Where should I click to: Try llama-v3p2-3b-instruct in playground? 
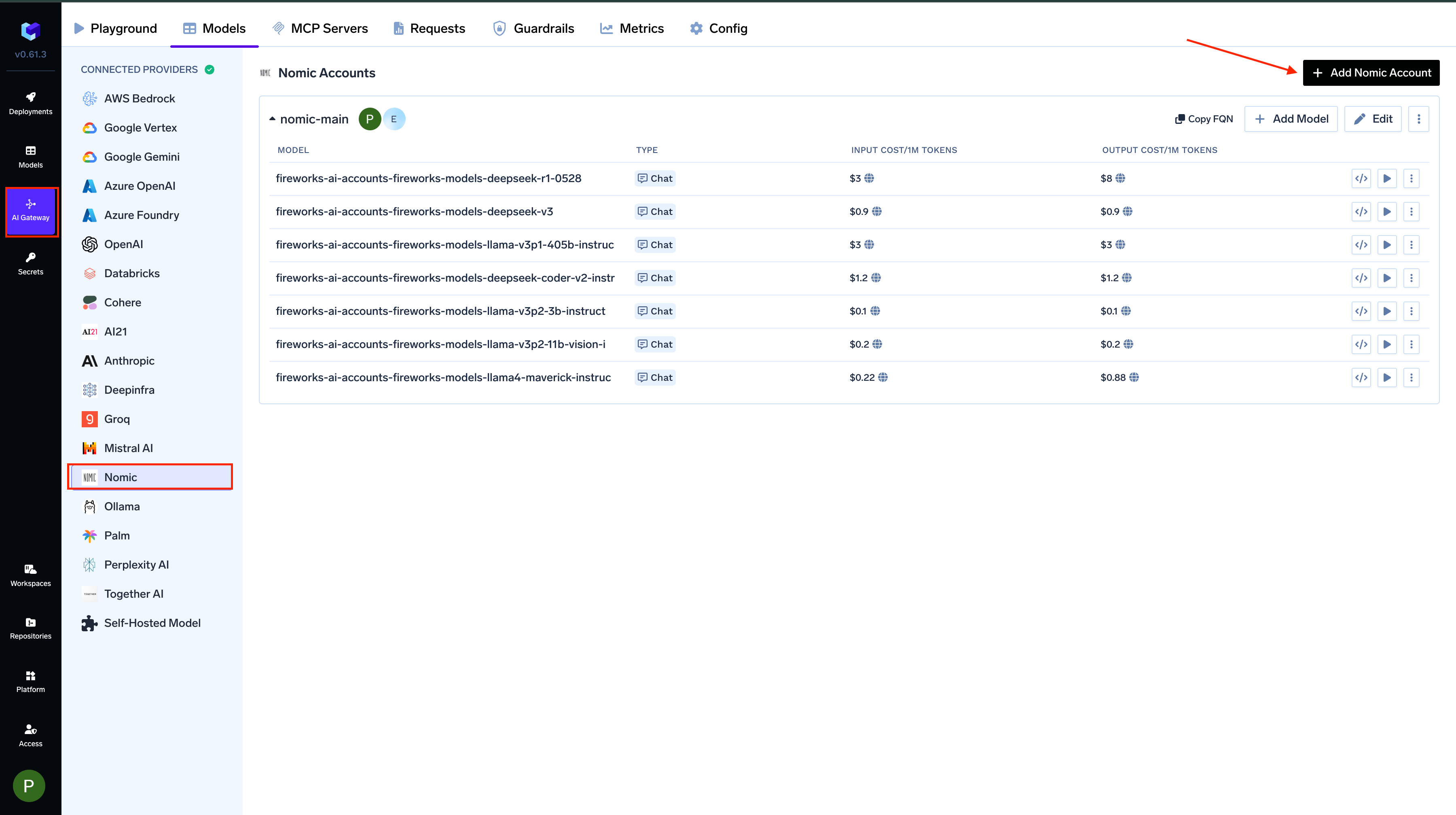click(1387, 311)
